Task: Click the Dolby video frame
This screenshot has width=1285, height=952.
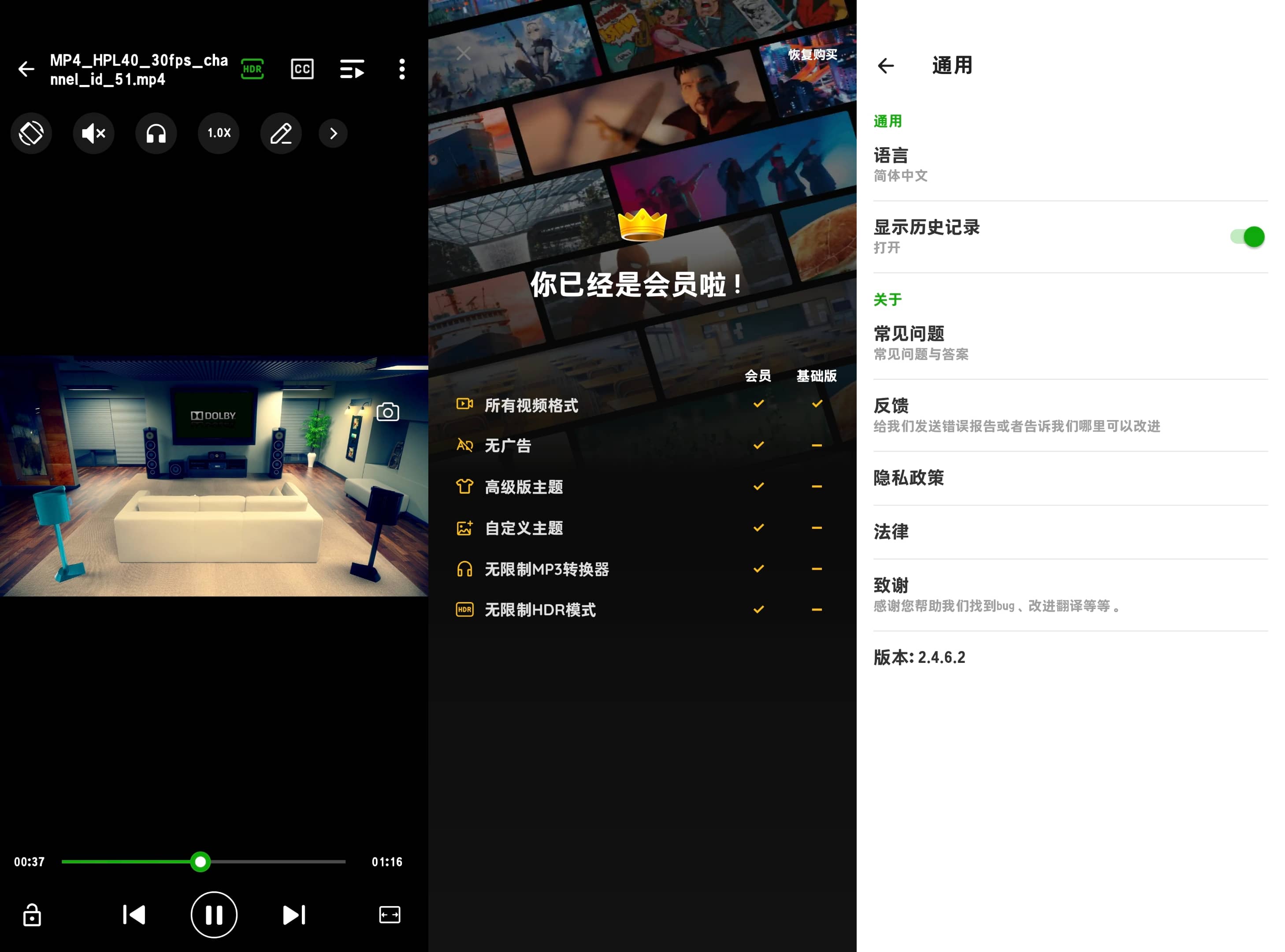Action: [214, 476]
